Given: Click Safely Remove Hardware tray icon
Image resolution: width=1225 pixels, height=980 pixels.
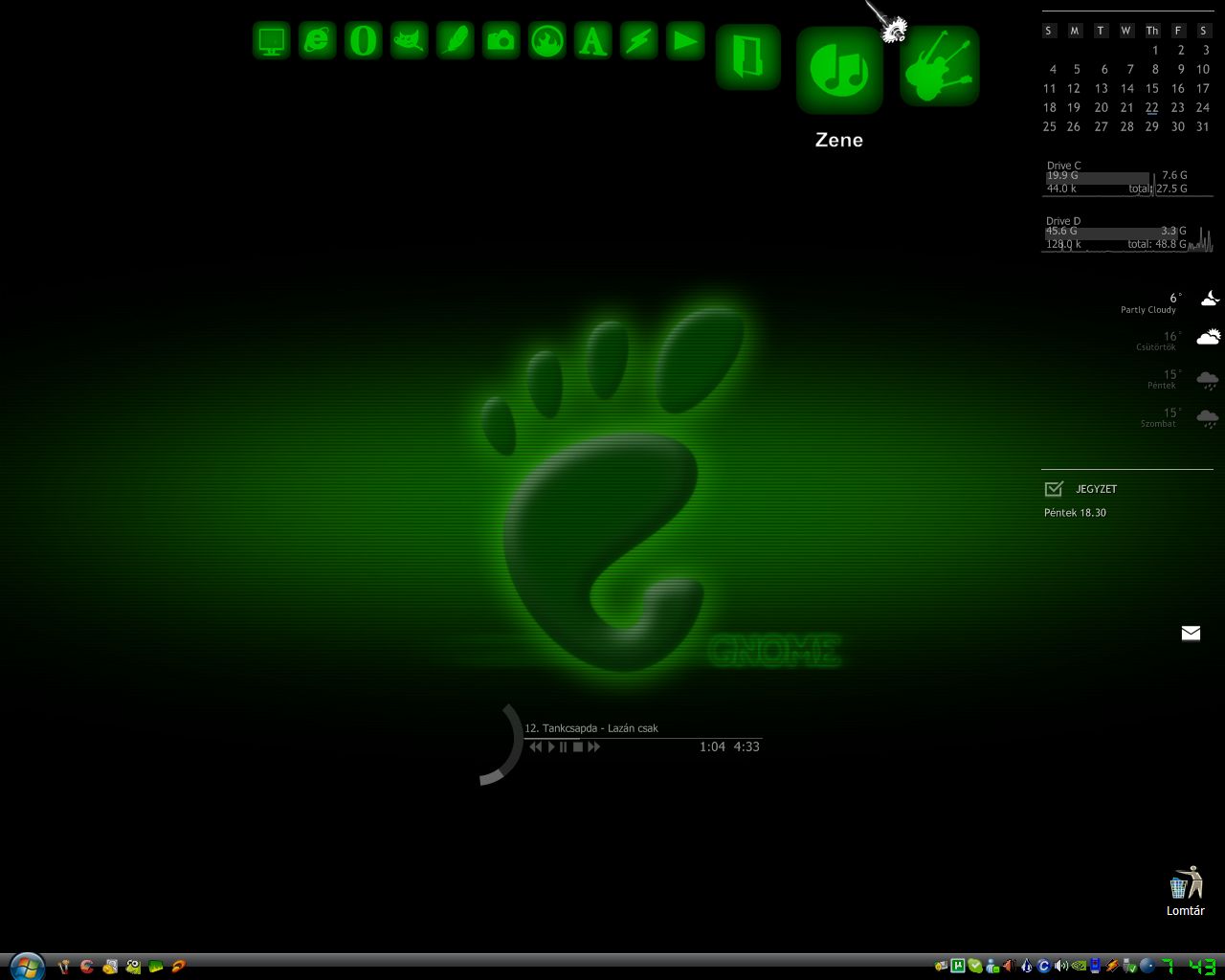Looking at the screenshot, I should (1130, 966).
